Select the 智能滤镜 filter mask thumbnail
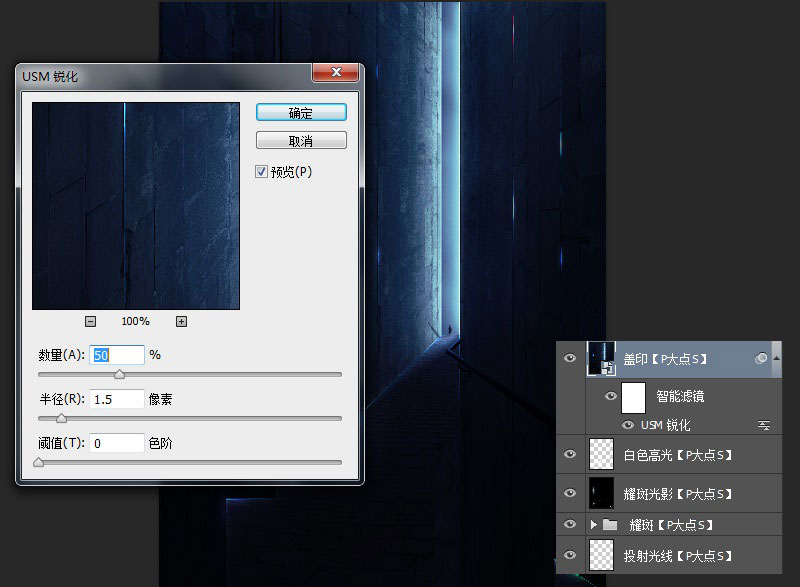This screenshot has width=800, height=587. pyautogui.click(x=633, y=397)
